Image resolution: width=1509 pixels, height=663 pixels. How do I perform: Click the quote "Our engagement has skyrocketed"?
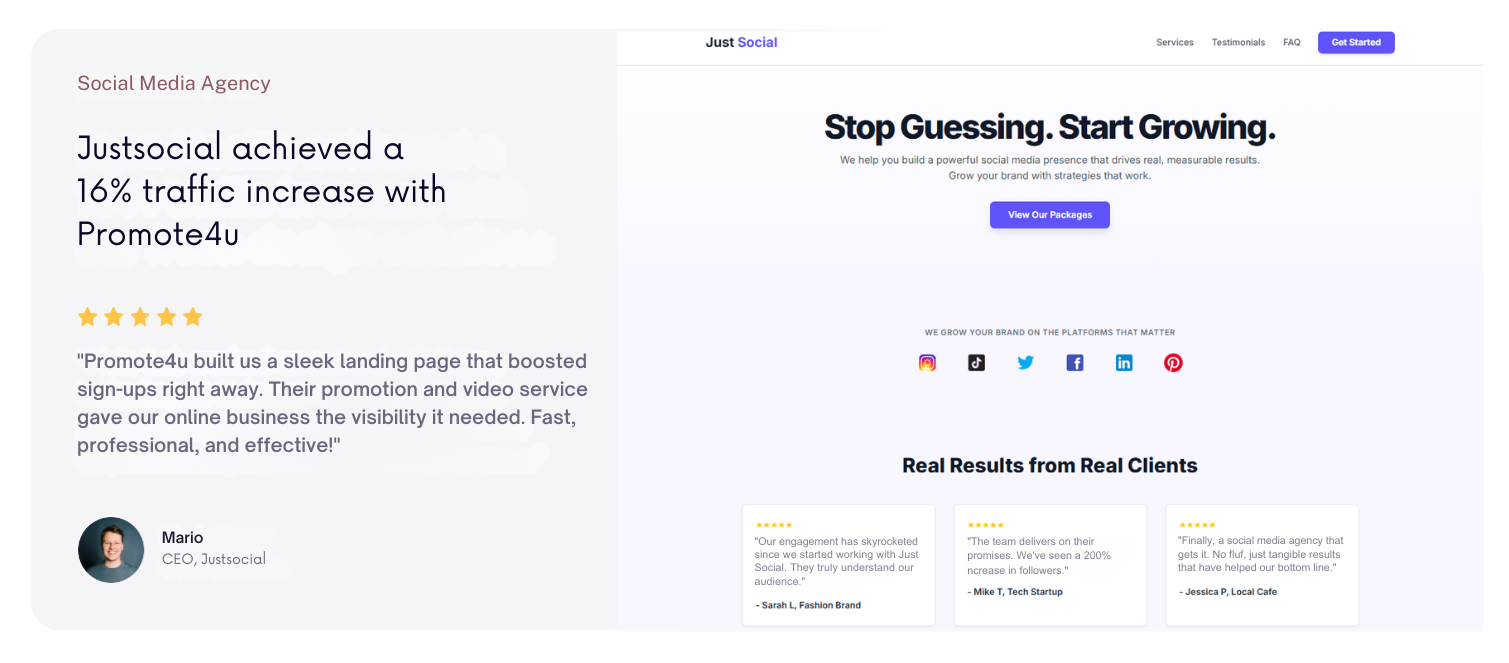pos(837,561)
